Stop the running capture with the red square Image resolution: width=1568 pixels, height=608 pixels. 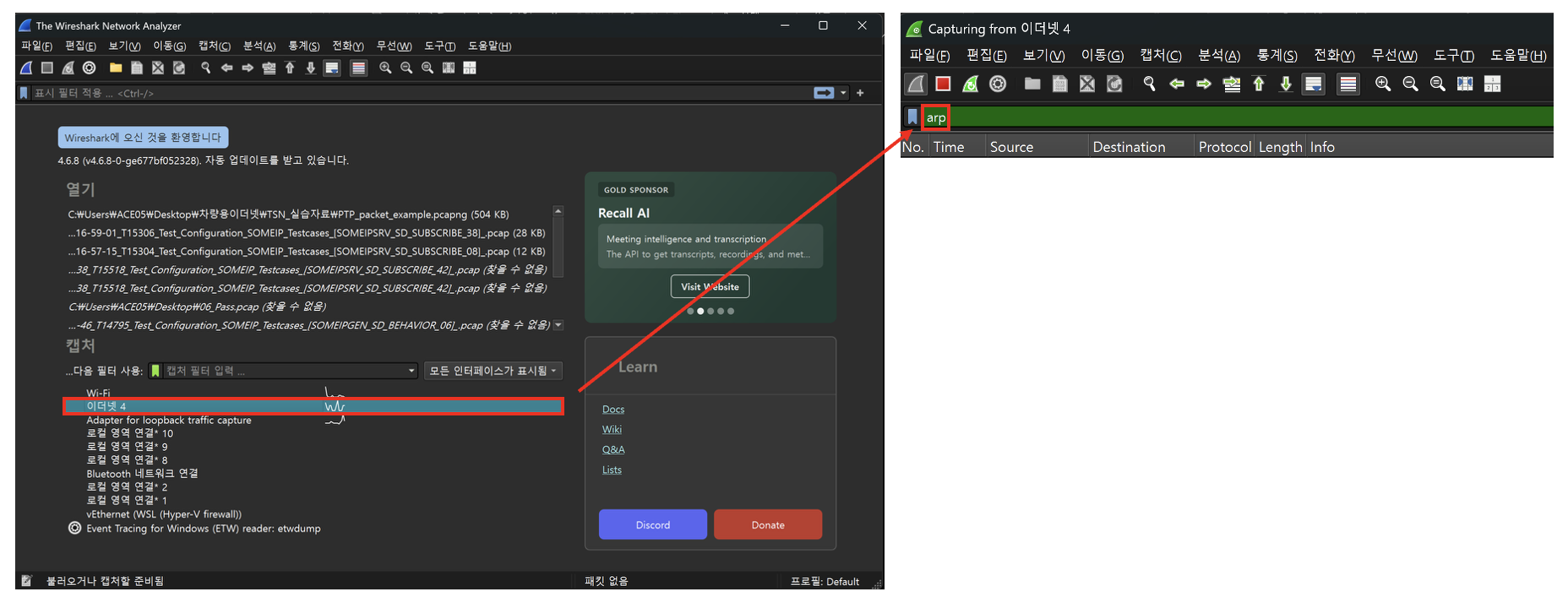[x=944, y=84]
